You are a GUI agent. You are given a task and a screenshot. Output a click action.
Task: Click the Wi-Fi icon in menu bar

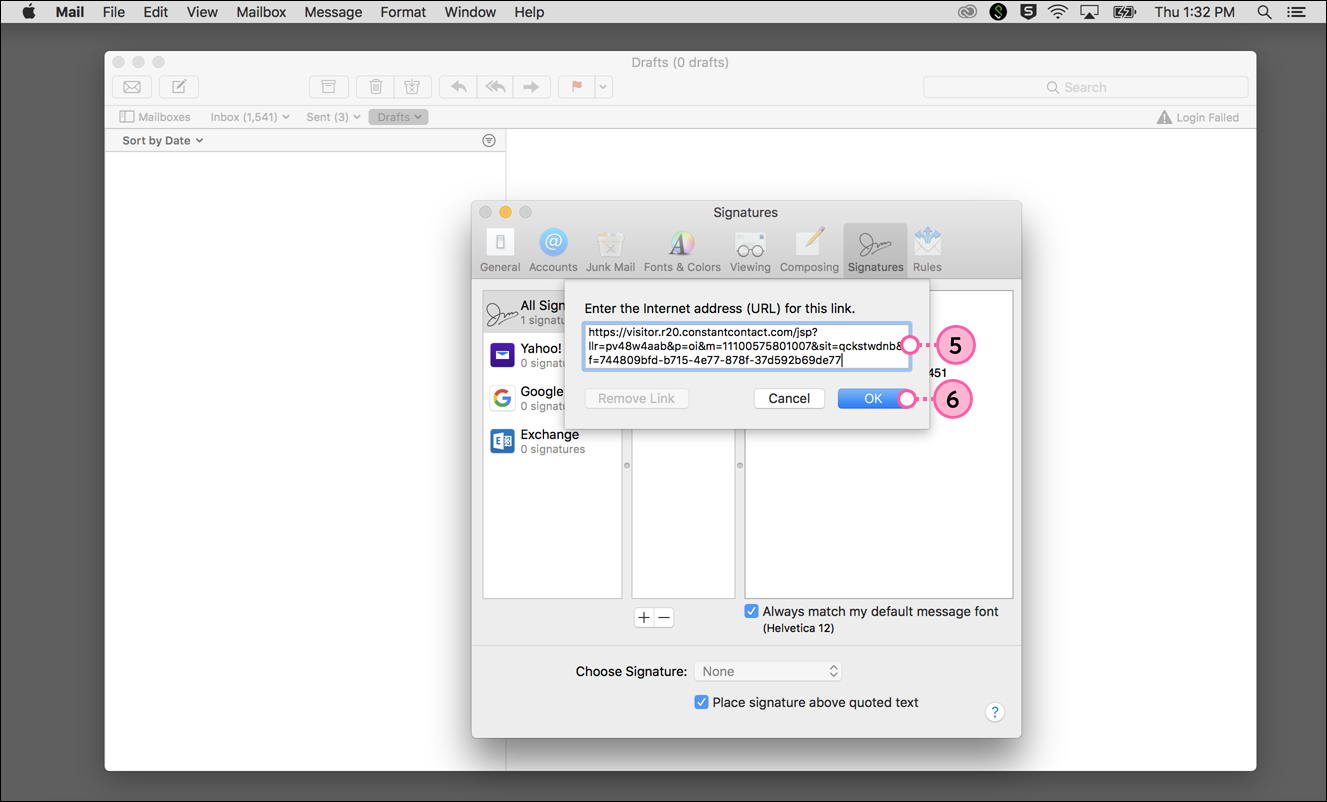pos(1058,12)
